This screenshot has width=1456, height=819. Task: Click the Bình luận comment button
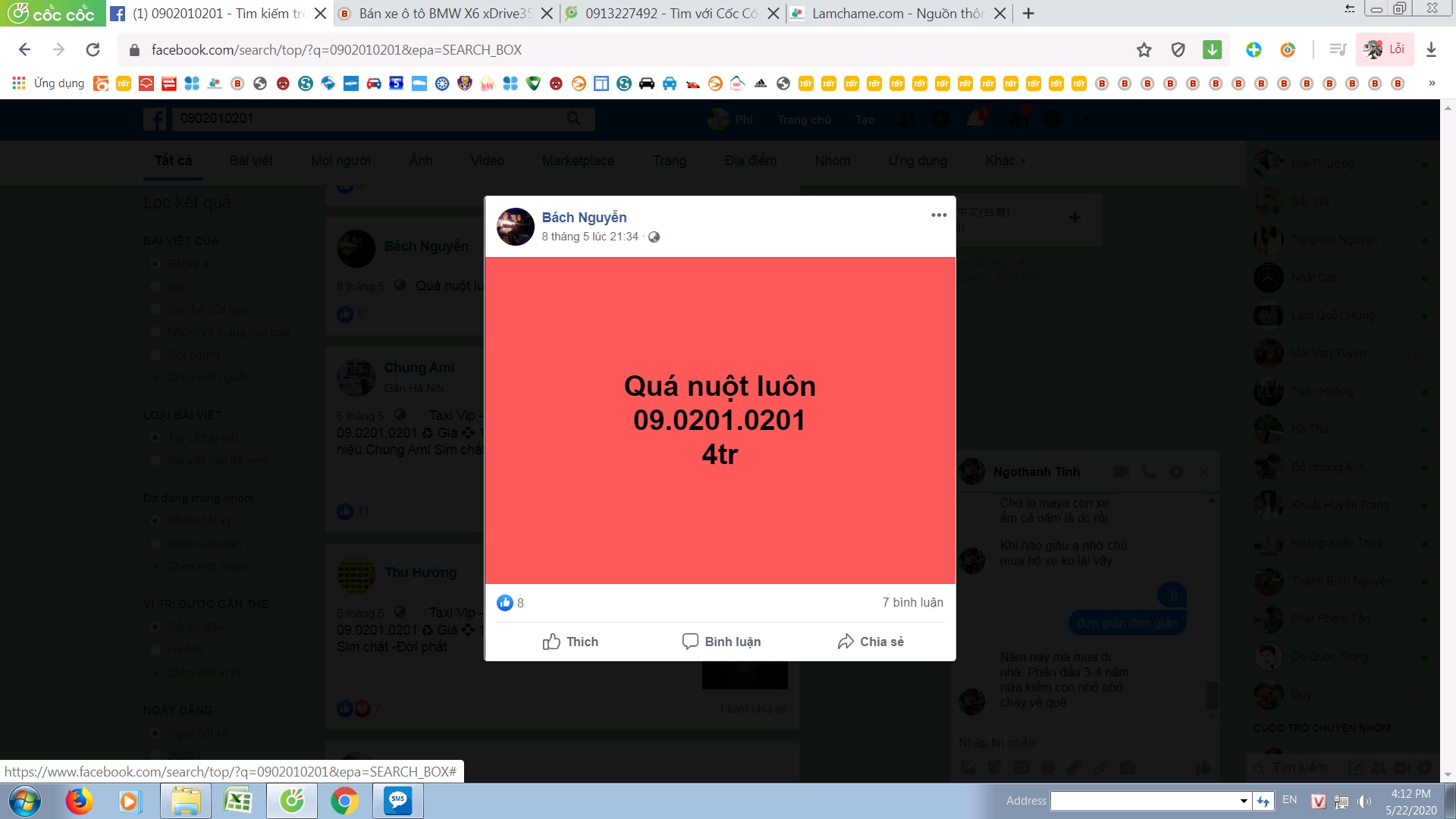[x=721, y=642]
